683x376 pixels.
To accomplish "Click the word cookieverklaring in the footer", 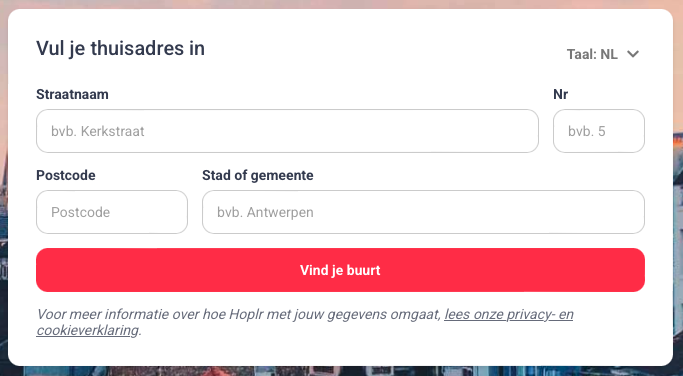I will click(x=88, y=330).
